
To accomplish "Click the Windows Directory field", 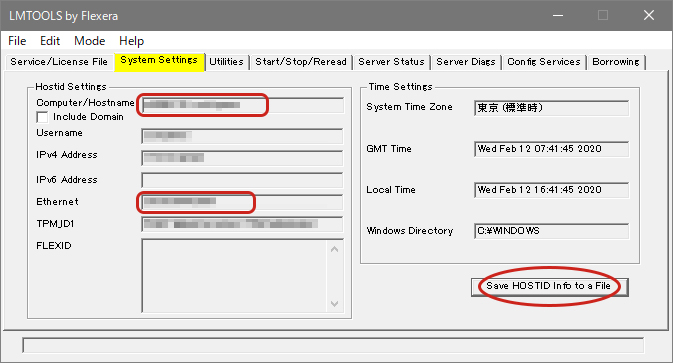I will [x=552, y=231].
